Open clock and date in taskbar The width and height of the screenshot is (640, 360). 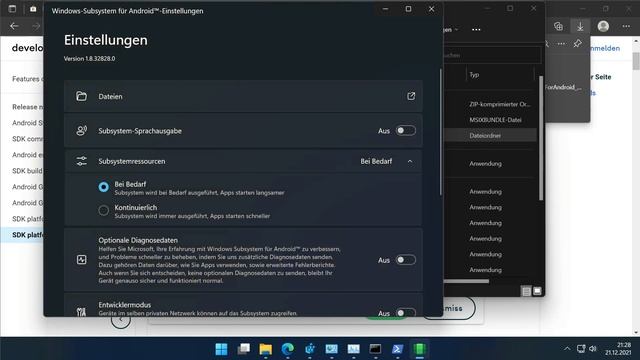(x=619, y=349)
